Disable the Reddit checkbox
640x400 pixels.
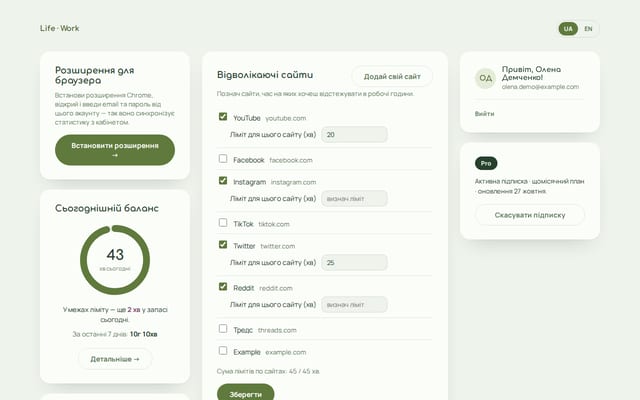tap(223, 287)
